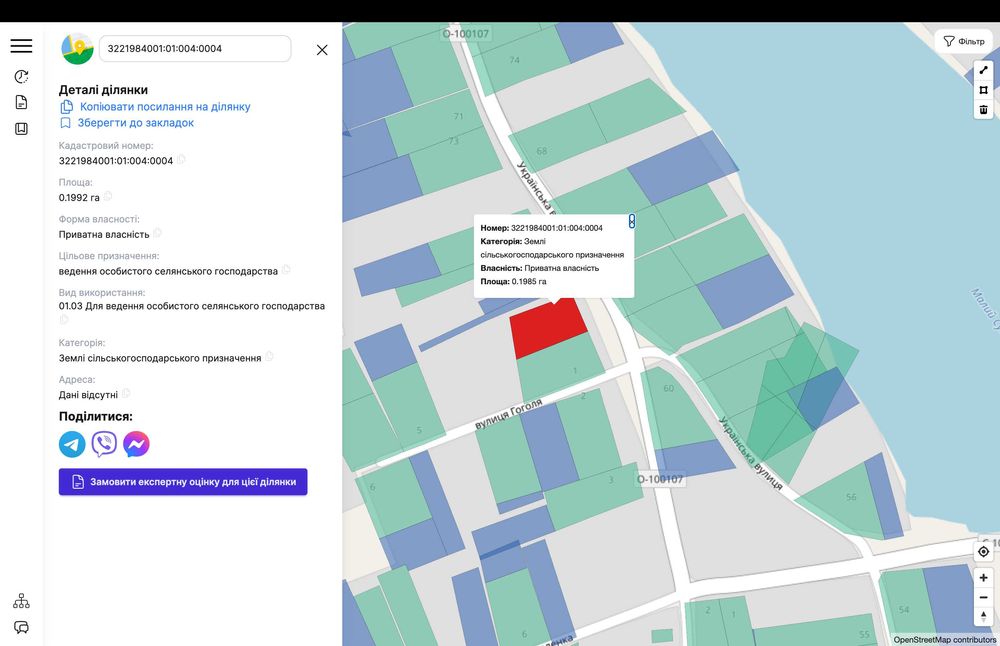
Task: Click the cadastral number search field
Action: 195,48
